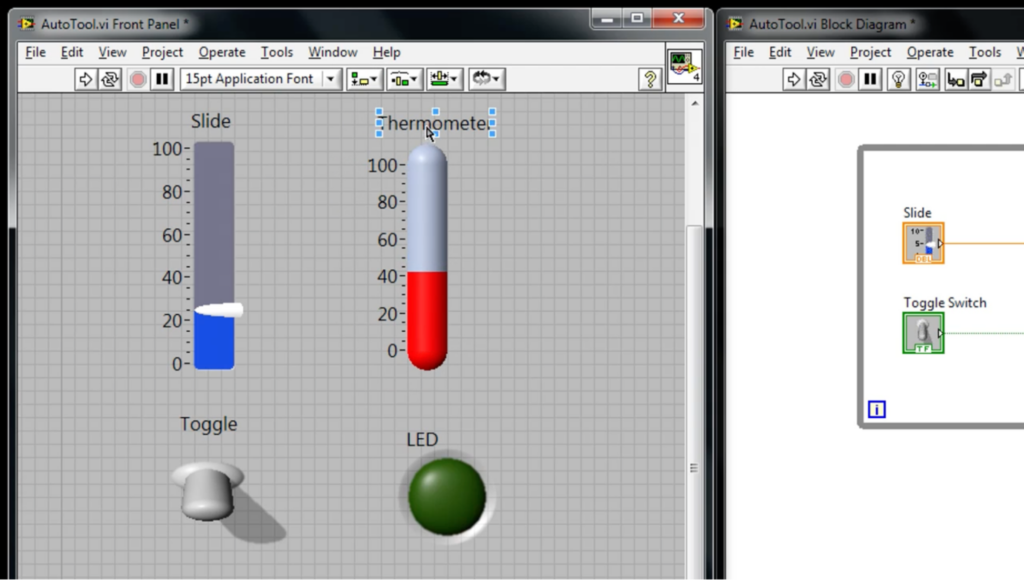Click the Step Over button in Block Diagram
Image resolution: width=1024 pixels, height=580 pixels.
980,79
